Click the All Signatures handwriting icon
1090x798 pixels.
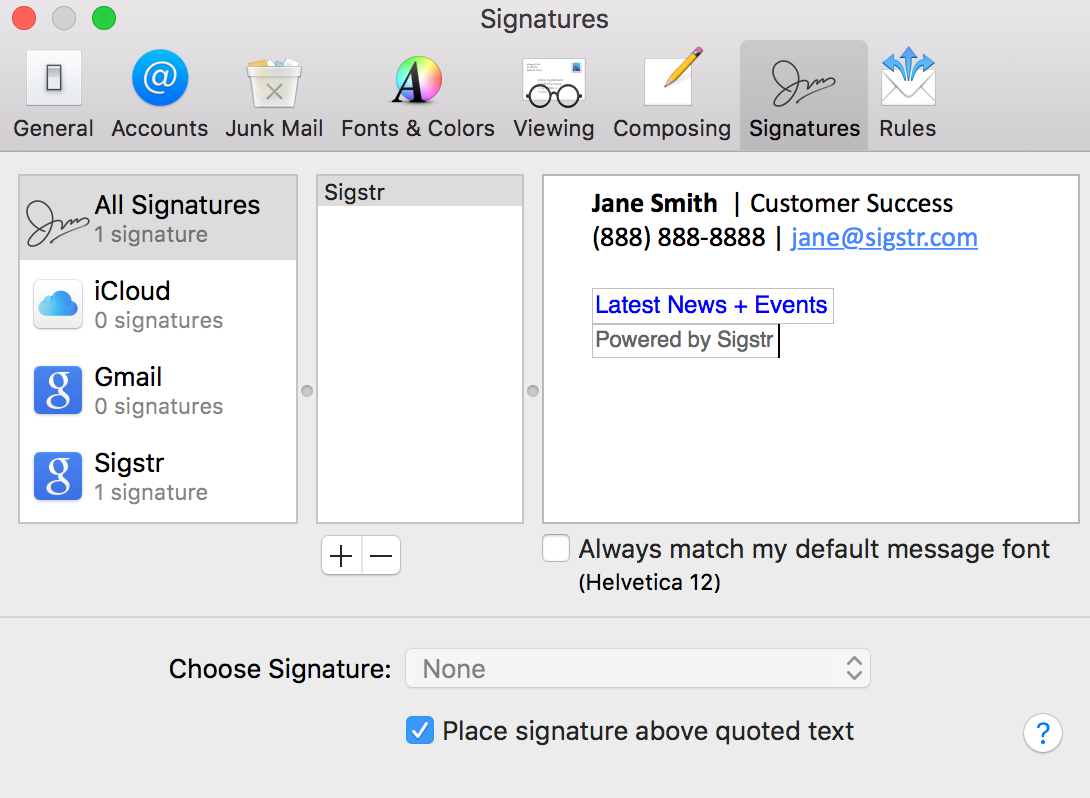coord(56,223)
